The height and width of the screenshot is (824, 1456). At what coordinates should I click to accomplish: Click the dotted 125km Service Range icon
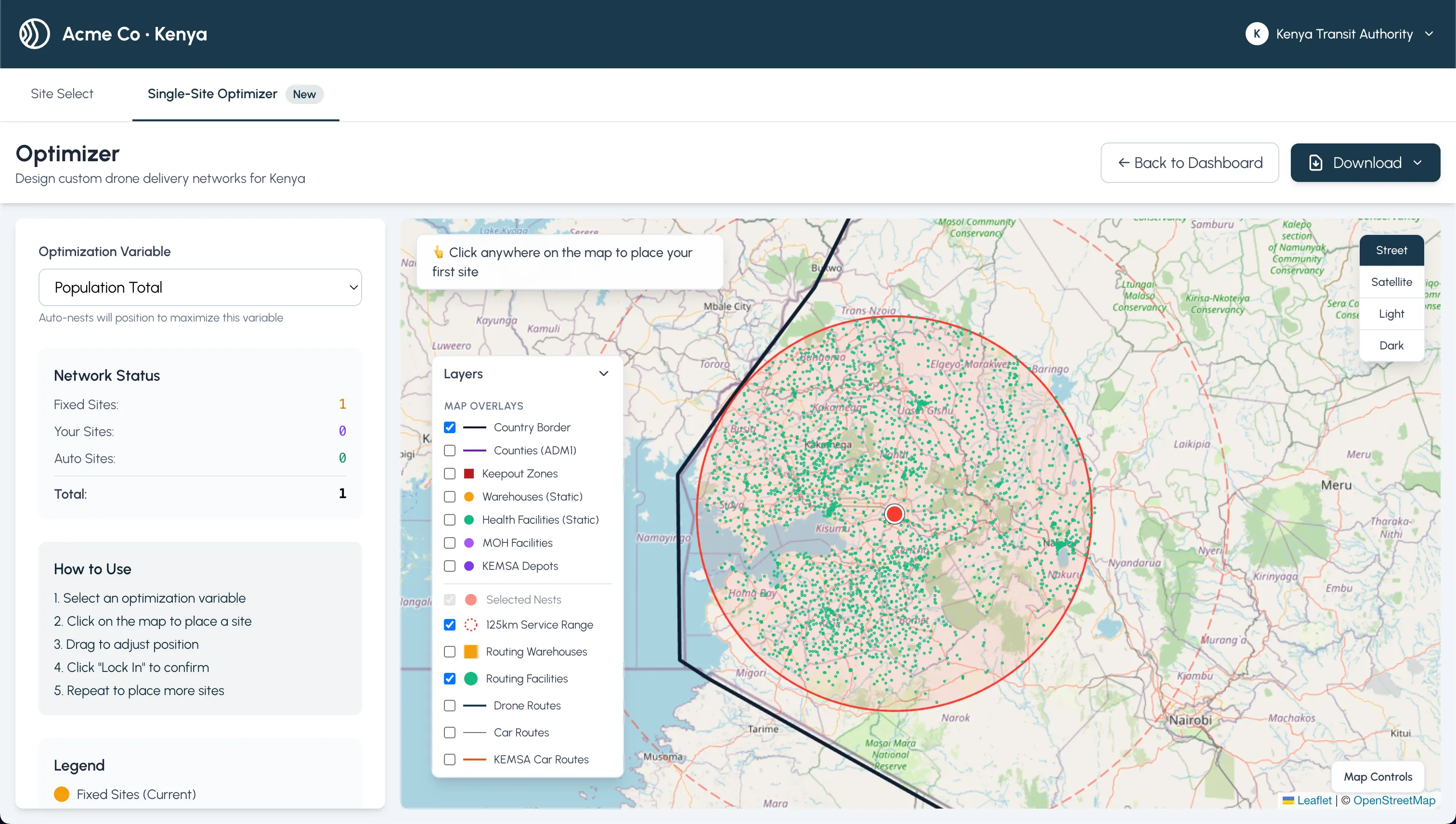[x=470, y=625]
